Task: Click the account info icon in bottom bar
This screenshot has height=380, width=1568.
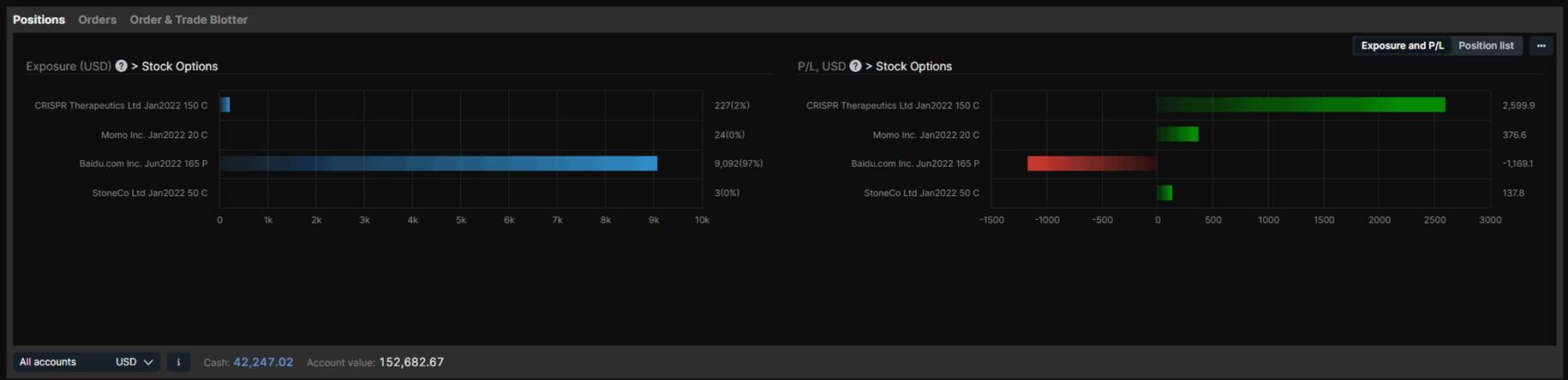Action: 178,362
